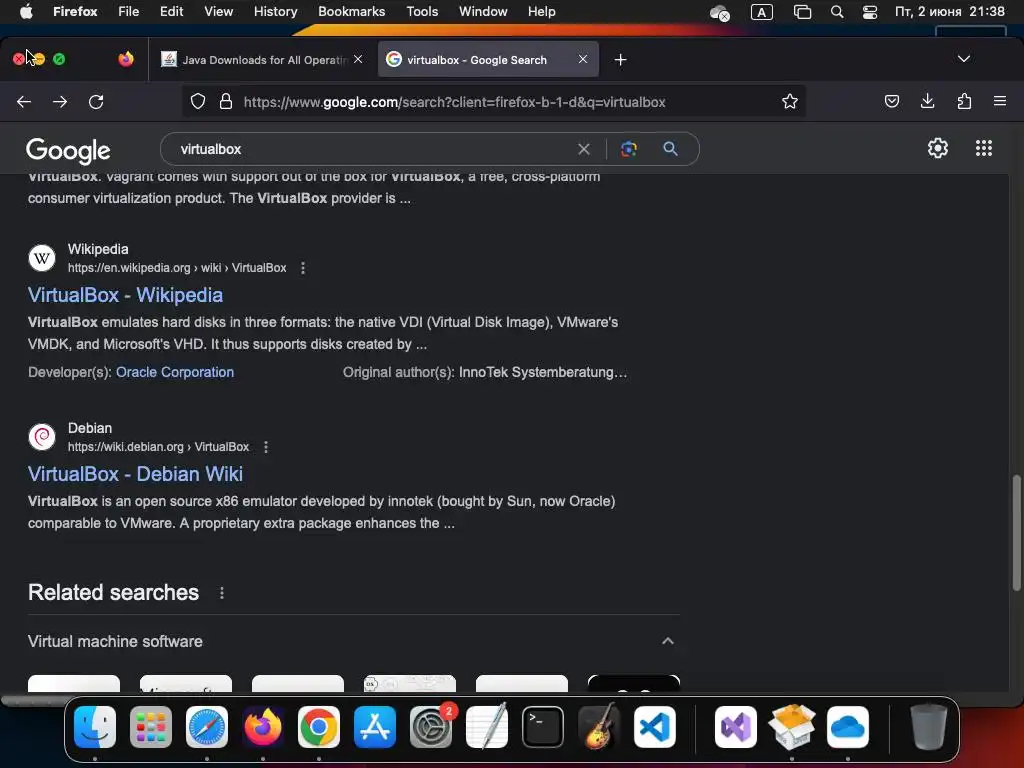Open the Bookmarks menu

point(351,12)
